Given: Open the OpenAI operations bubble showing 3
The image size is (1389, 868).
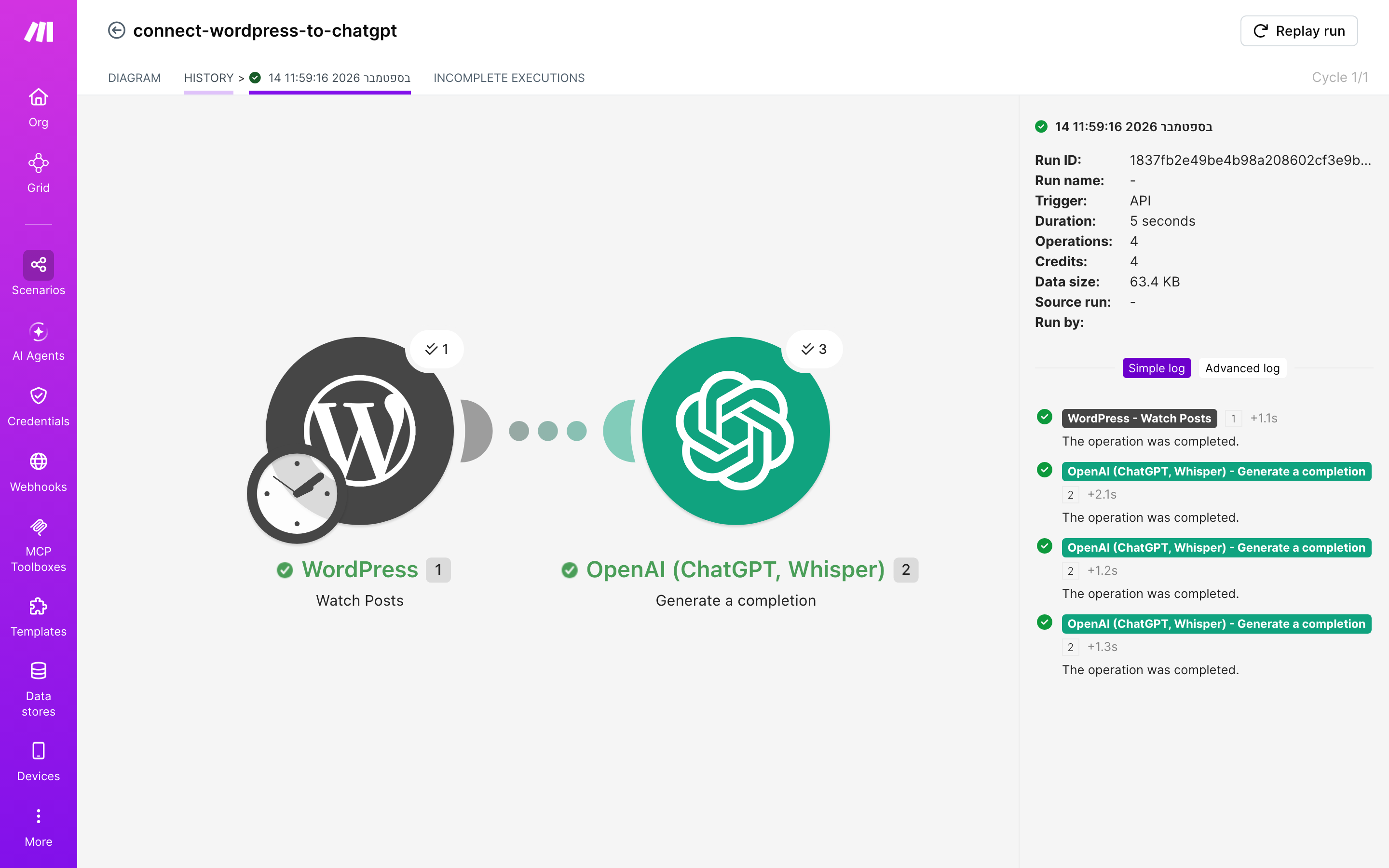Looking at the screenshot, I should click(x=814, y=349).
